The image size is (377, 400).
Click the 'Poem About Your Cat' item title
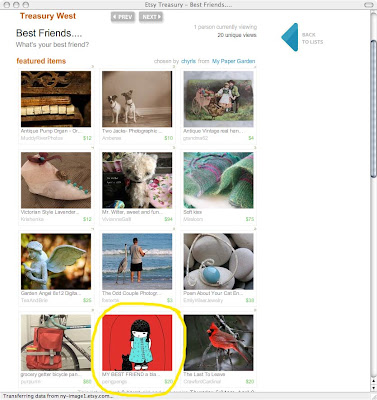tap(213, 293)
